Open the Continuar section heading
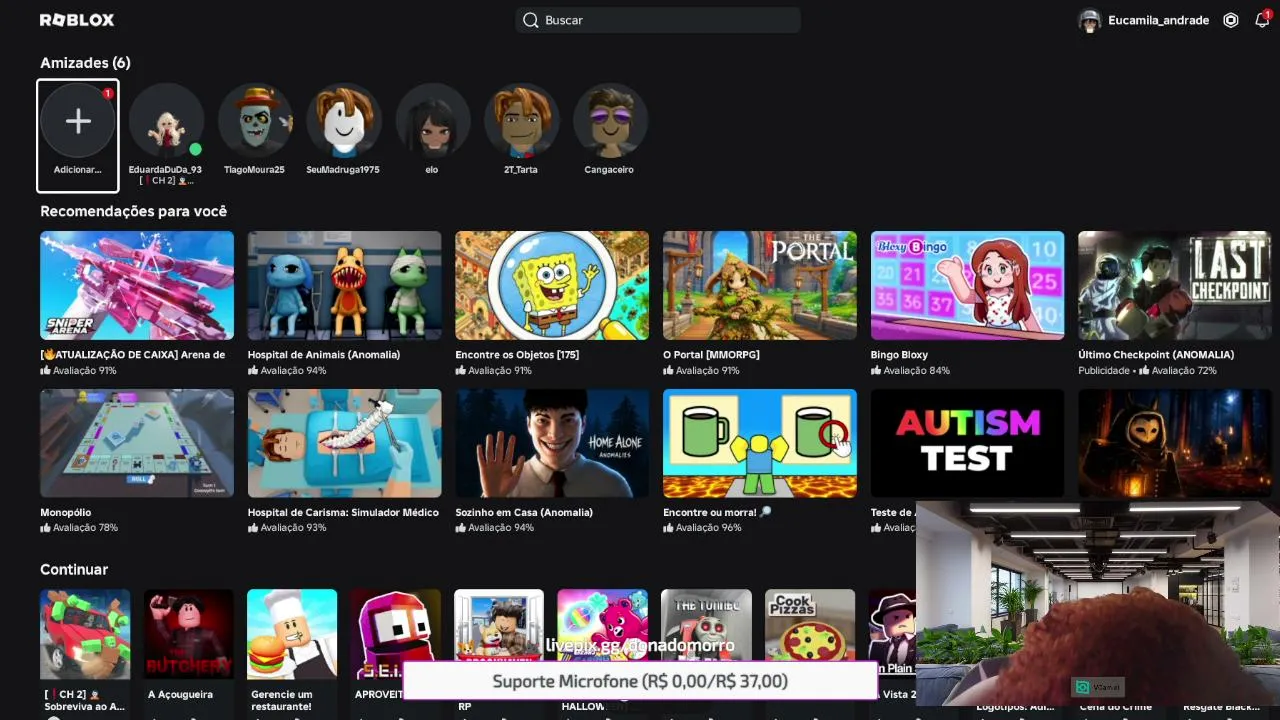The width and height of the screenshot is (1280, 720). (74, 569)
